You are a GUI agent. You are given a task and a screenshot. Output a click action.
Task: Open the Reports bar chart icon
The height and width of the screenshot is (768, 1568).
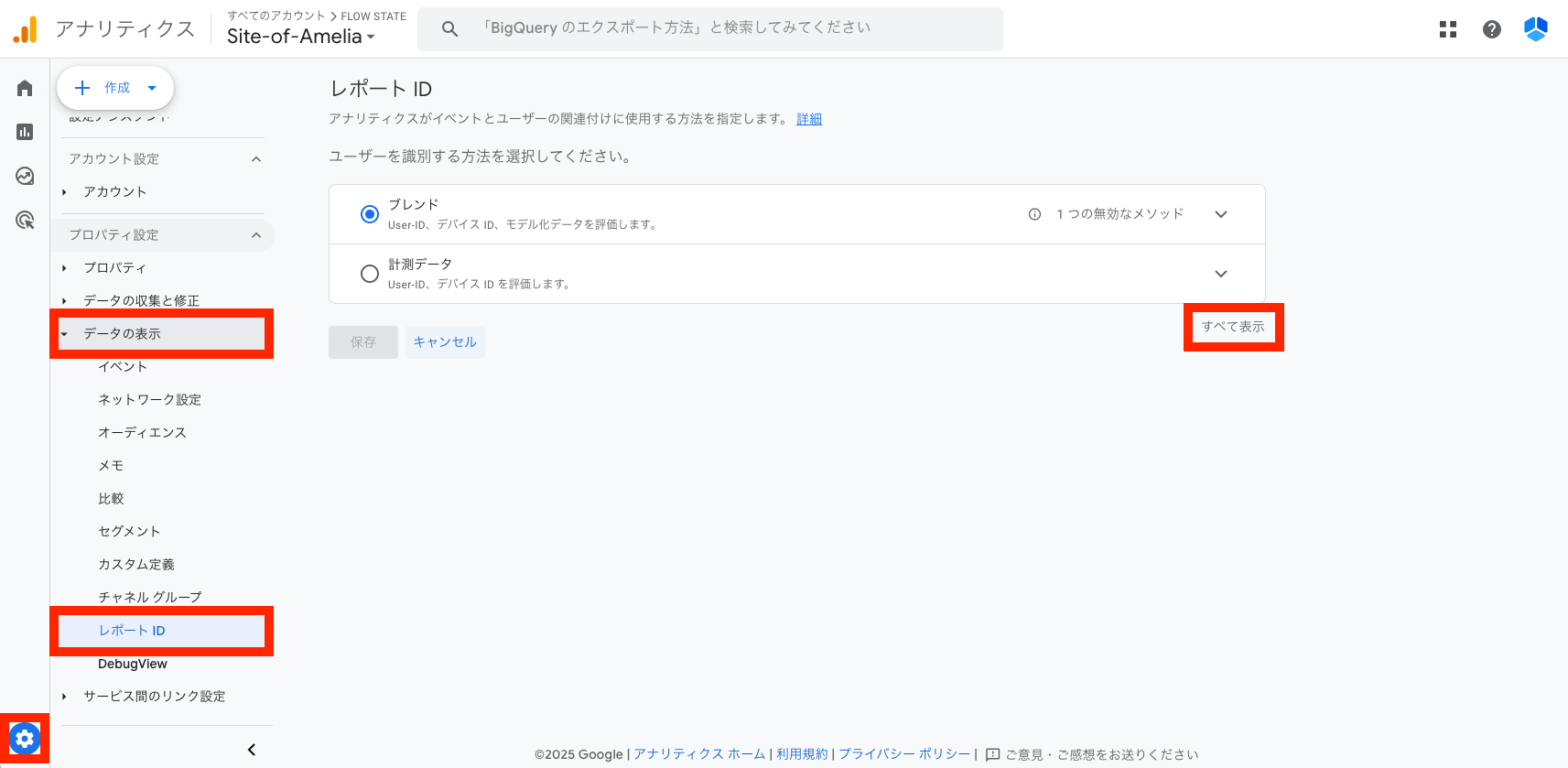pos(25,132)
